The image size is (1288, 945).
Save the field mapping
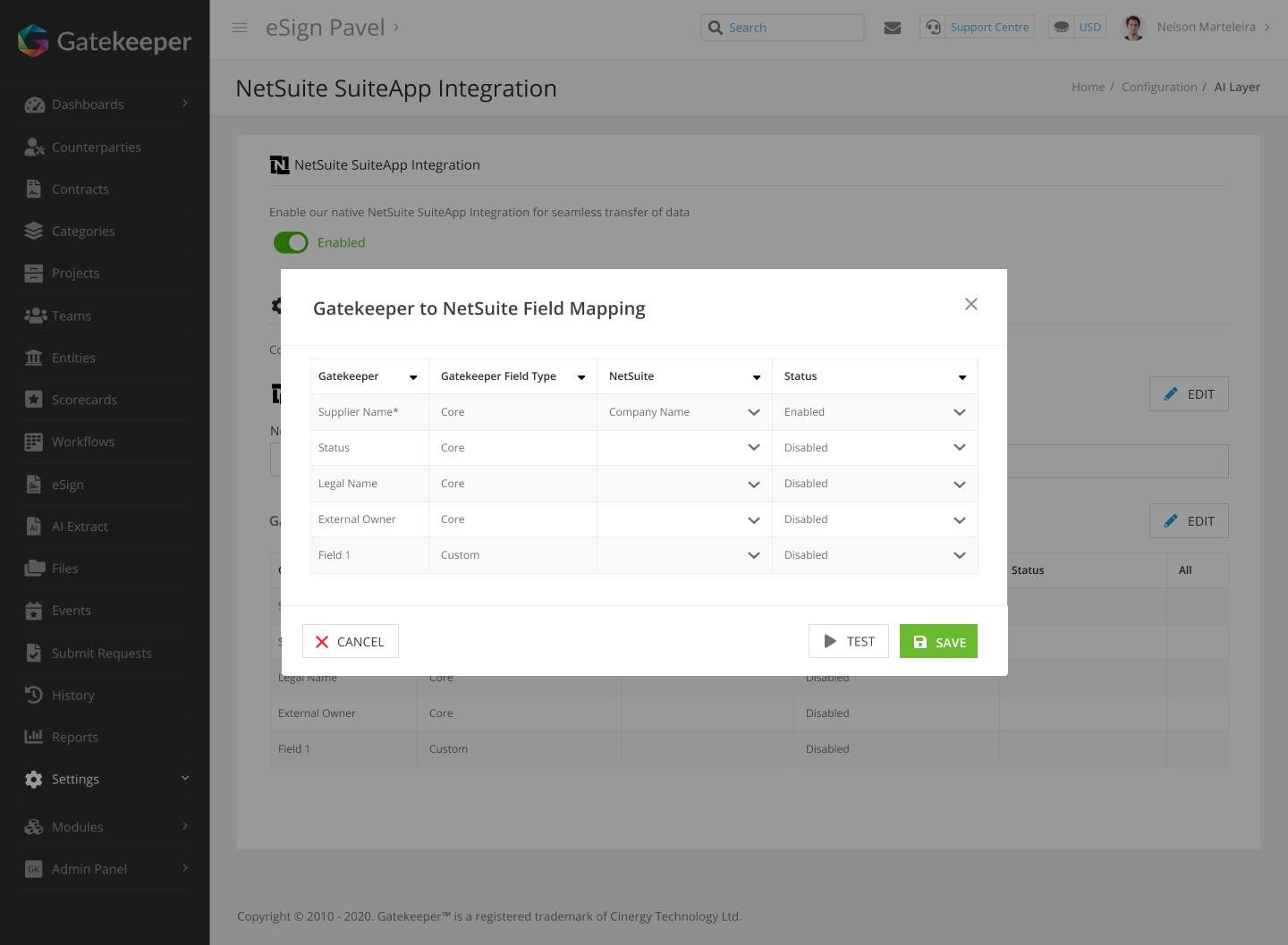coord(938,641)
